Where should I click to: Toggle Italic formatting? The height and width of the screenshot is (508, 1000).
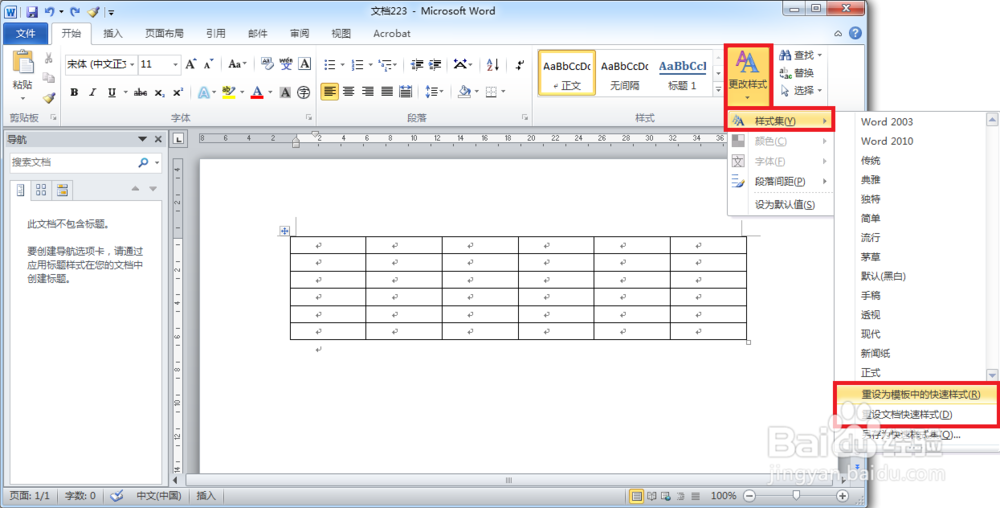[x=93, y=92]
